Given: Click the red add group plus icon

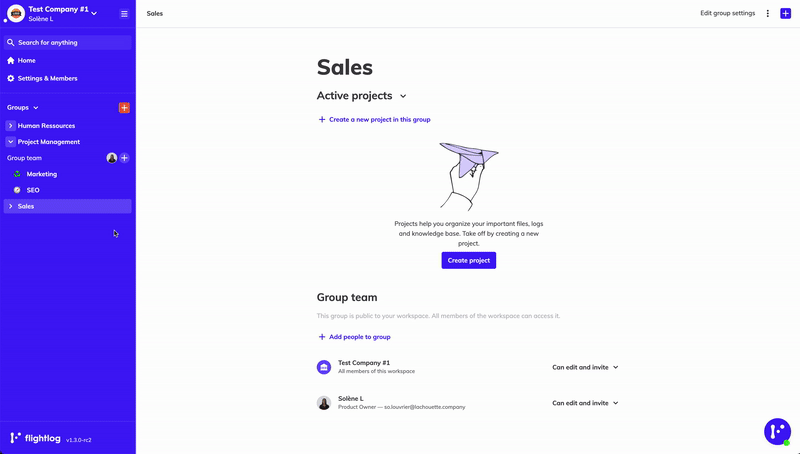Looking at the screenshot, I should (x=124, y=108).
